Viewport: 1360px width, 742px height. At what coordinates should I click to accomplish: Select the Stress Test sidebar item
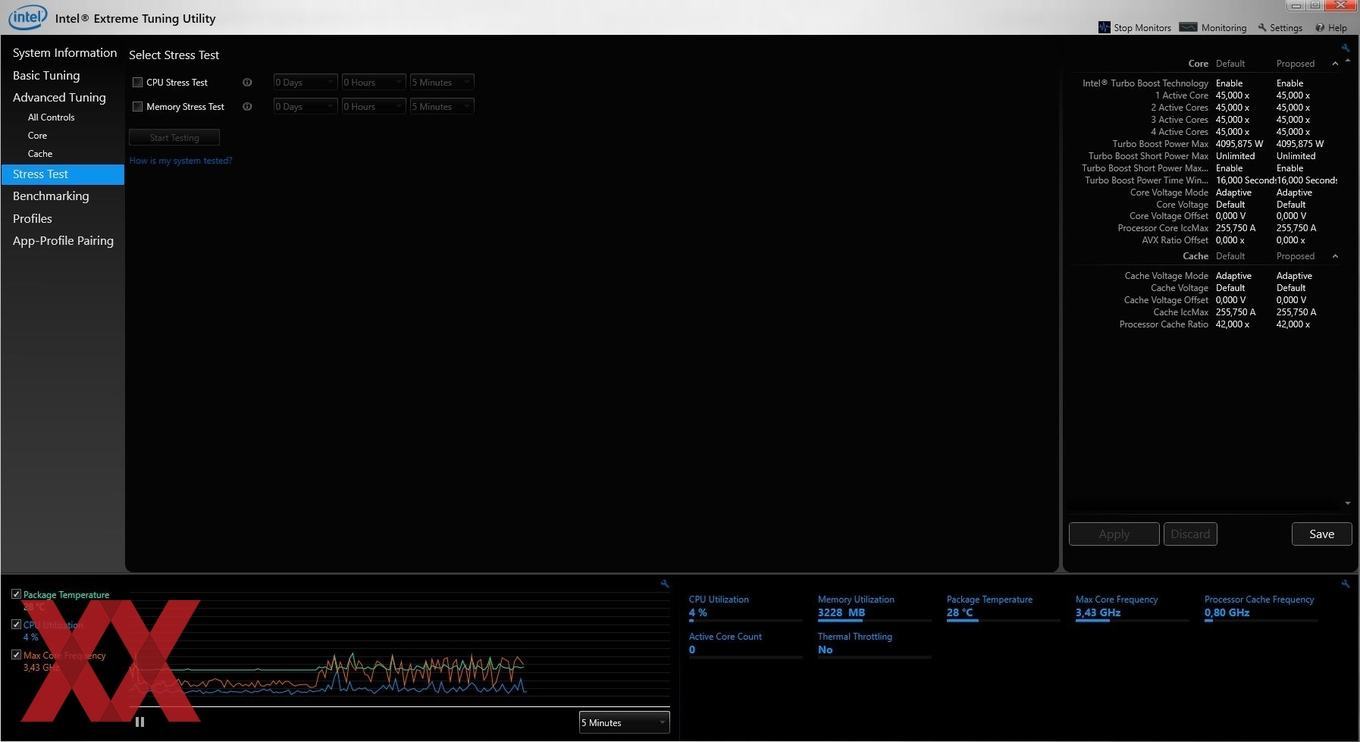click(x=63, y=174)
